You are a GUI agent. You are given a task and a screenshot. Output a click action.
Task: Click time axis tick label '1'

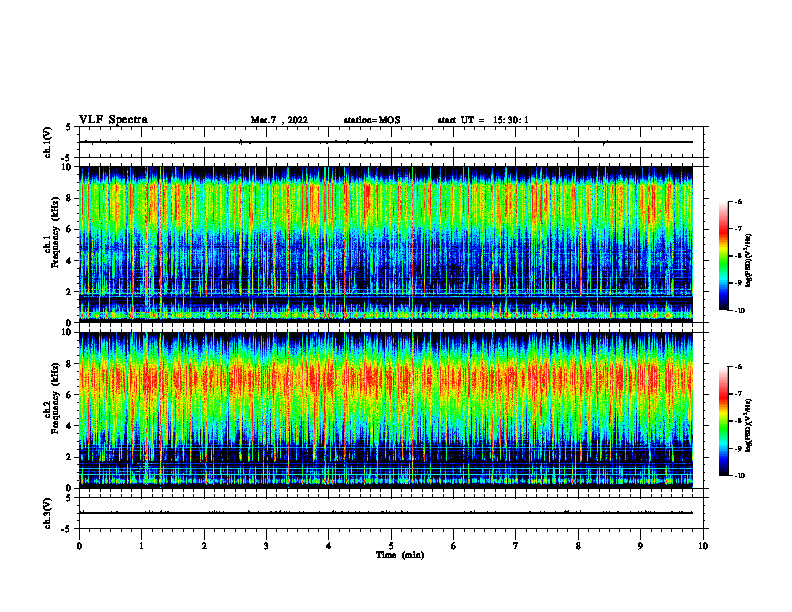coord(141,546)
